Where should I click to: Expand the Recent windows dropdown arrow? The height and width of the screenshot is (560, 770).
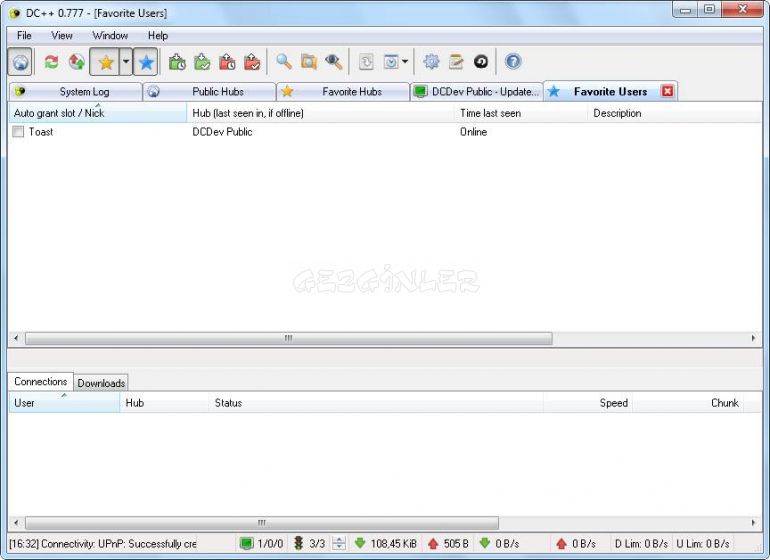405,62
